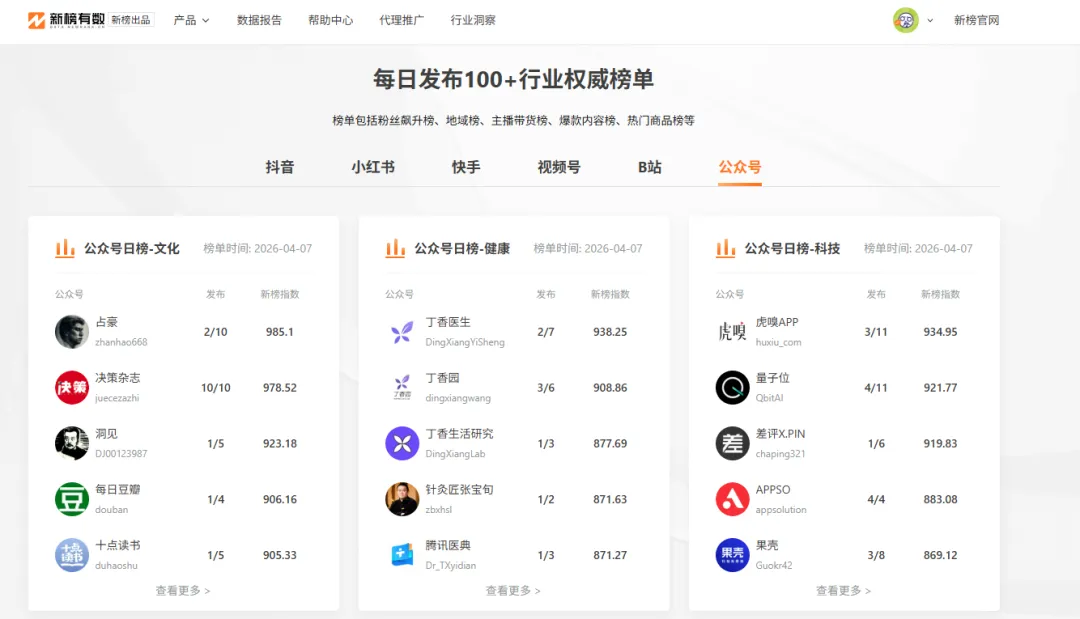This screenshot has width=1080, height=619.
Task: Click account name 腾讯医典
Action: pos(448,545)
